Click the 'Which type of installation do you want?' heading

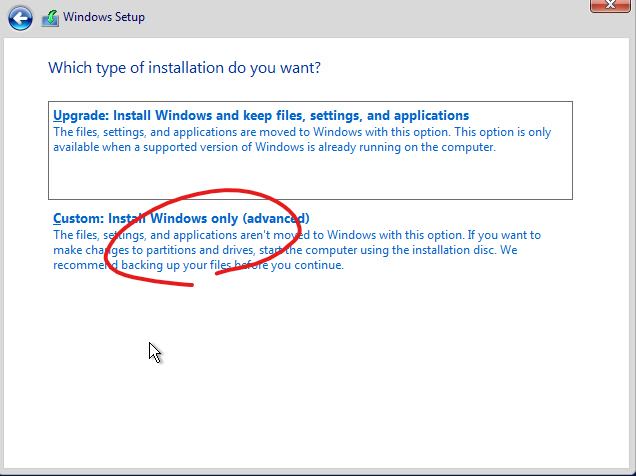(x=184, y=68)
